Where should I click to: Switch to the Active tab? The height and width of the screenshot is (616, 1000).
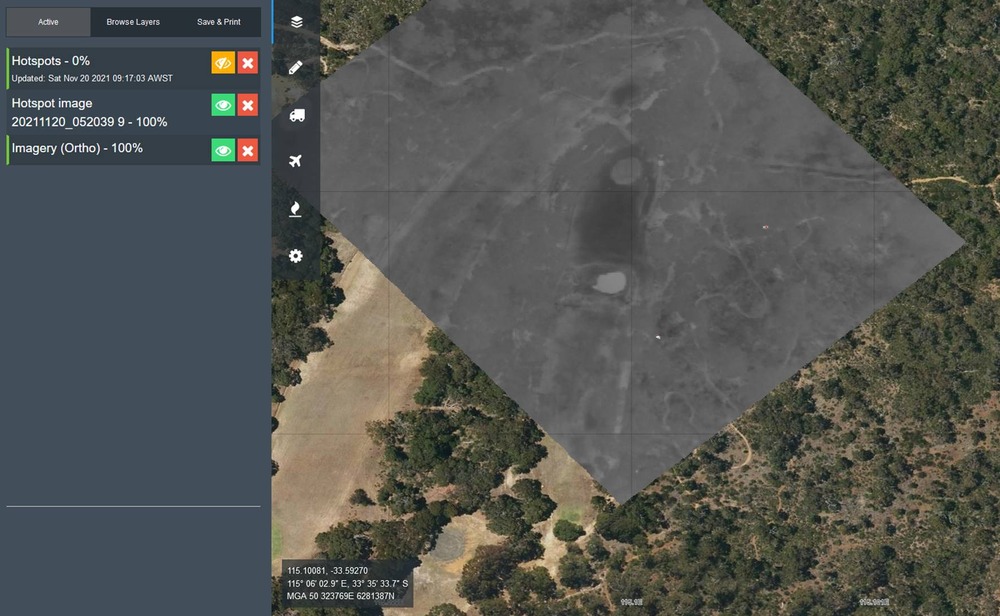point(48,22)
